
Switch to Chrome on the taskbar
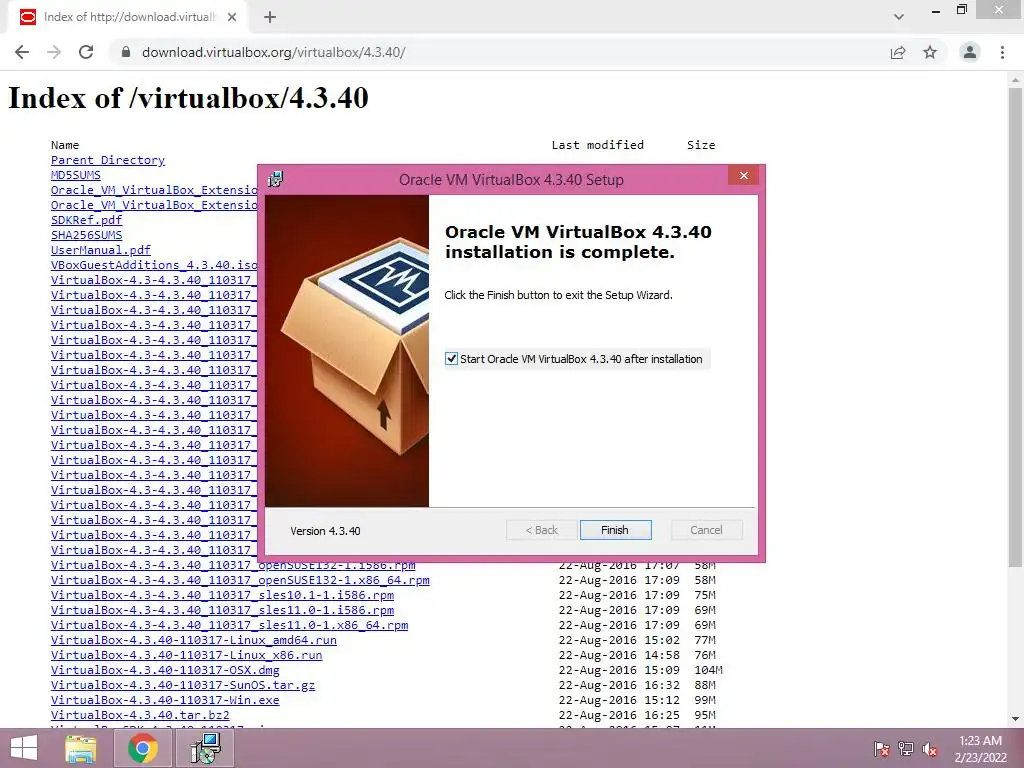click(x=142, y=748)
